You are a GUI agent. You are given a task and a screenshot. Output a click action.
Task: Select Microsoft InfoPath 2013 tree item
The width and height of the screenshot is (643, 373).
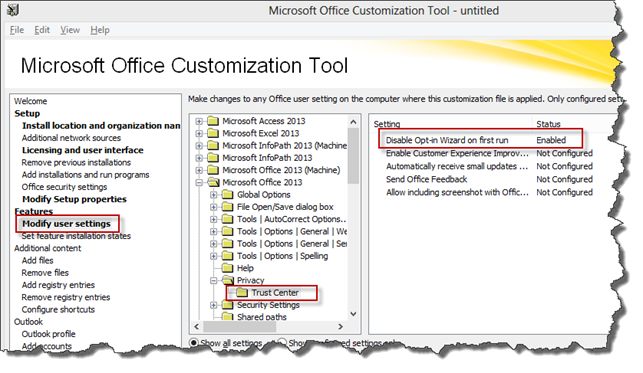(267, 158)
